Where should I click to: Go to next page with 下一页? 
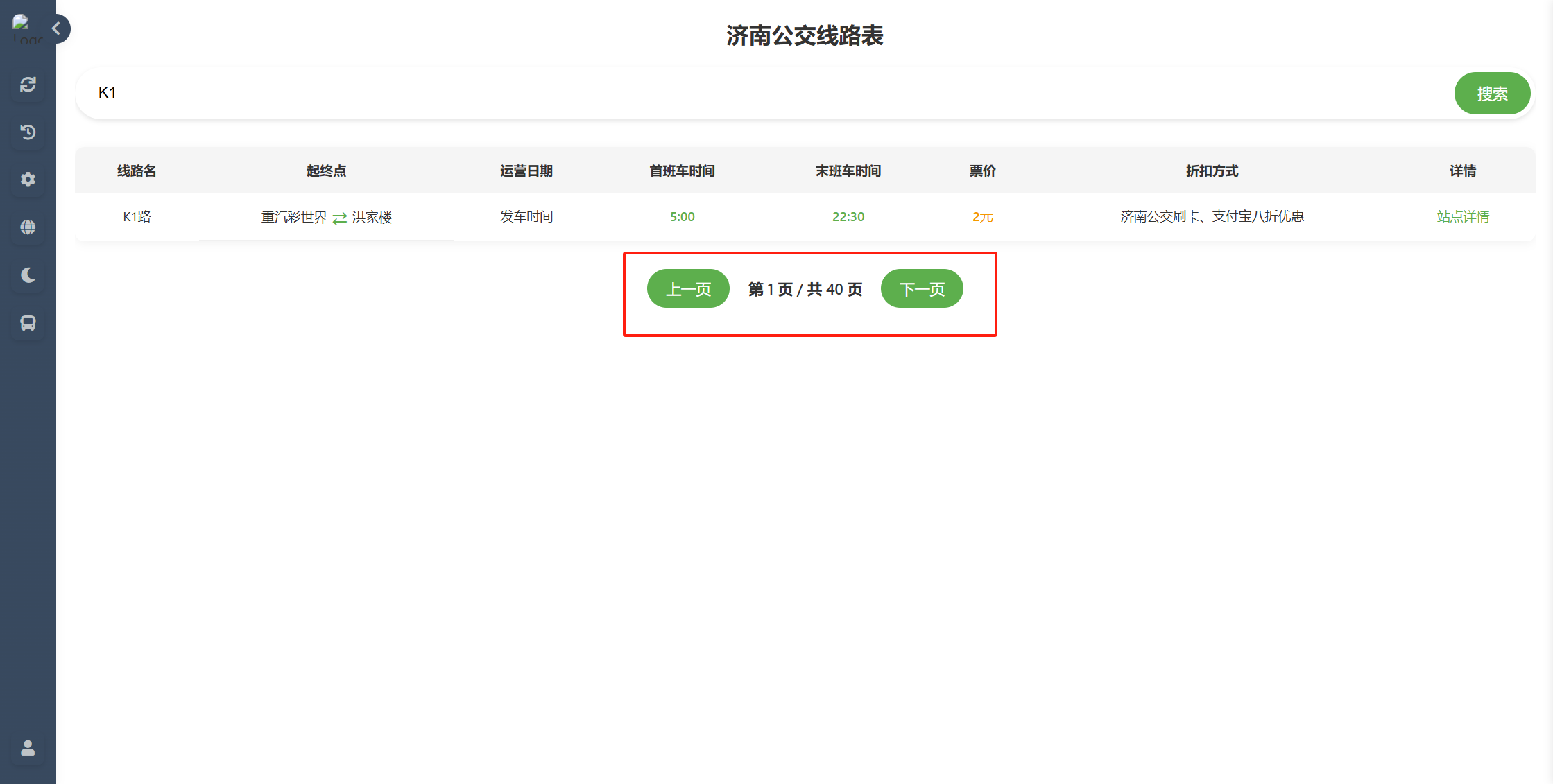[922, 289]
